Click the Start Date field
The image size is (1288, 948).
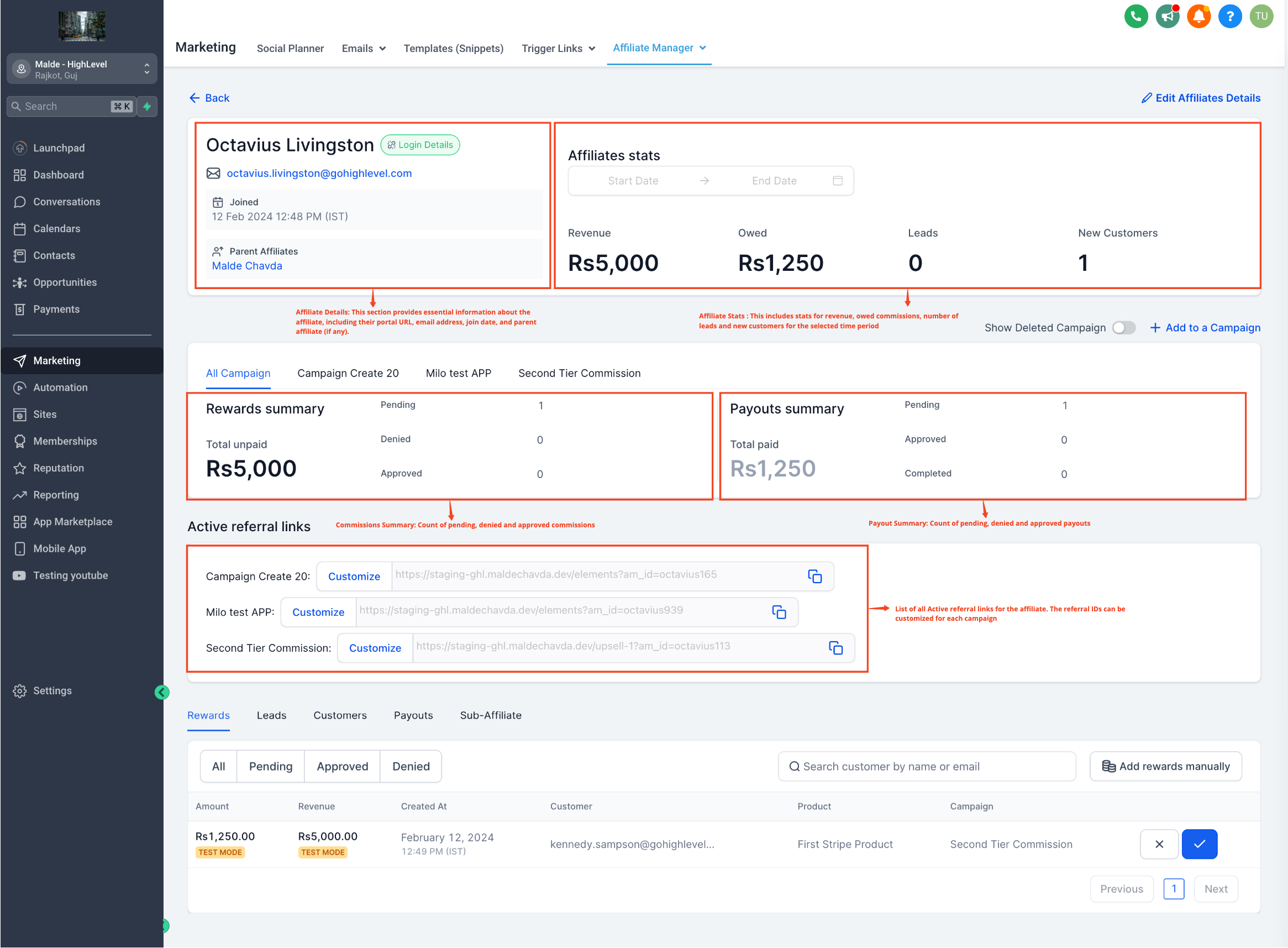pos(633,181)
